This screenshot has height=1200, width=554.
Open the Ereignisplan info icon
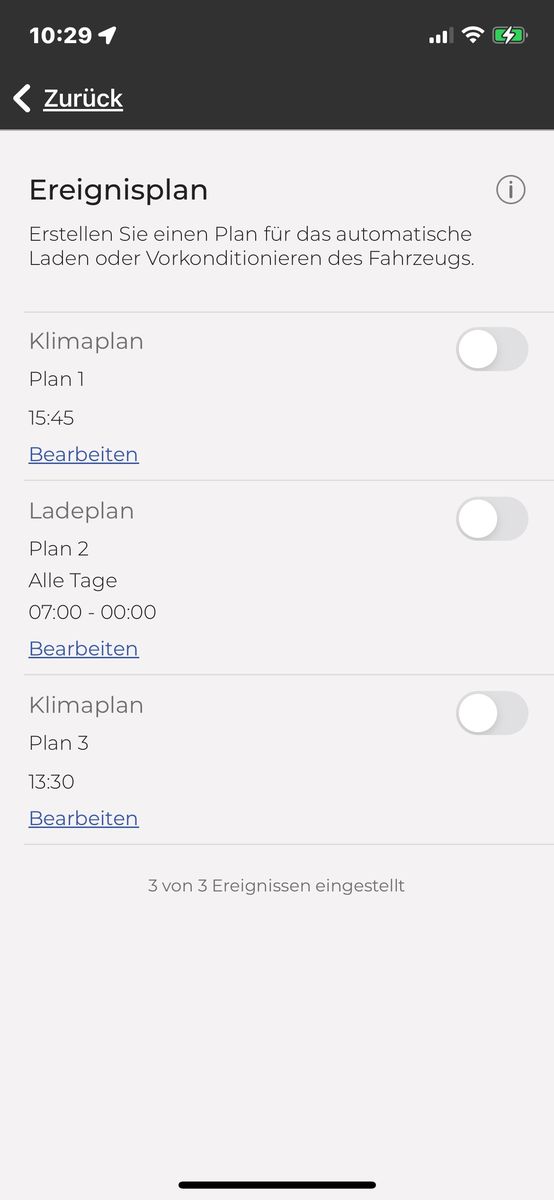[511, 189]
